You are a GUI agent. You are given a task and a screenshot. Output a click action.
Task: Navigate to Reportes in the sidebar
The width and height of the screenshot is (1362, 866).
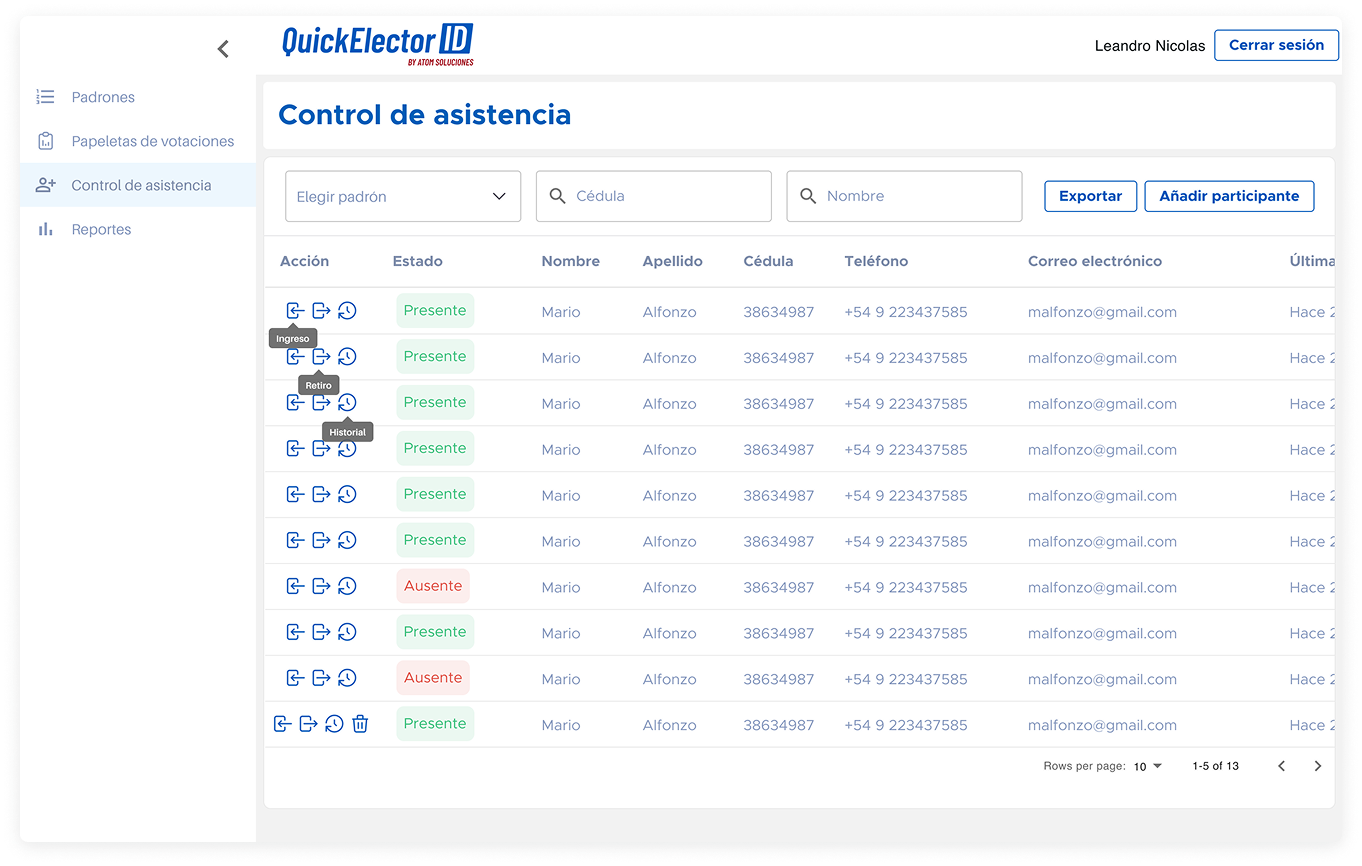pyautogui.click(x=101, y=229)
